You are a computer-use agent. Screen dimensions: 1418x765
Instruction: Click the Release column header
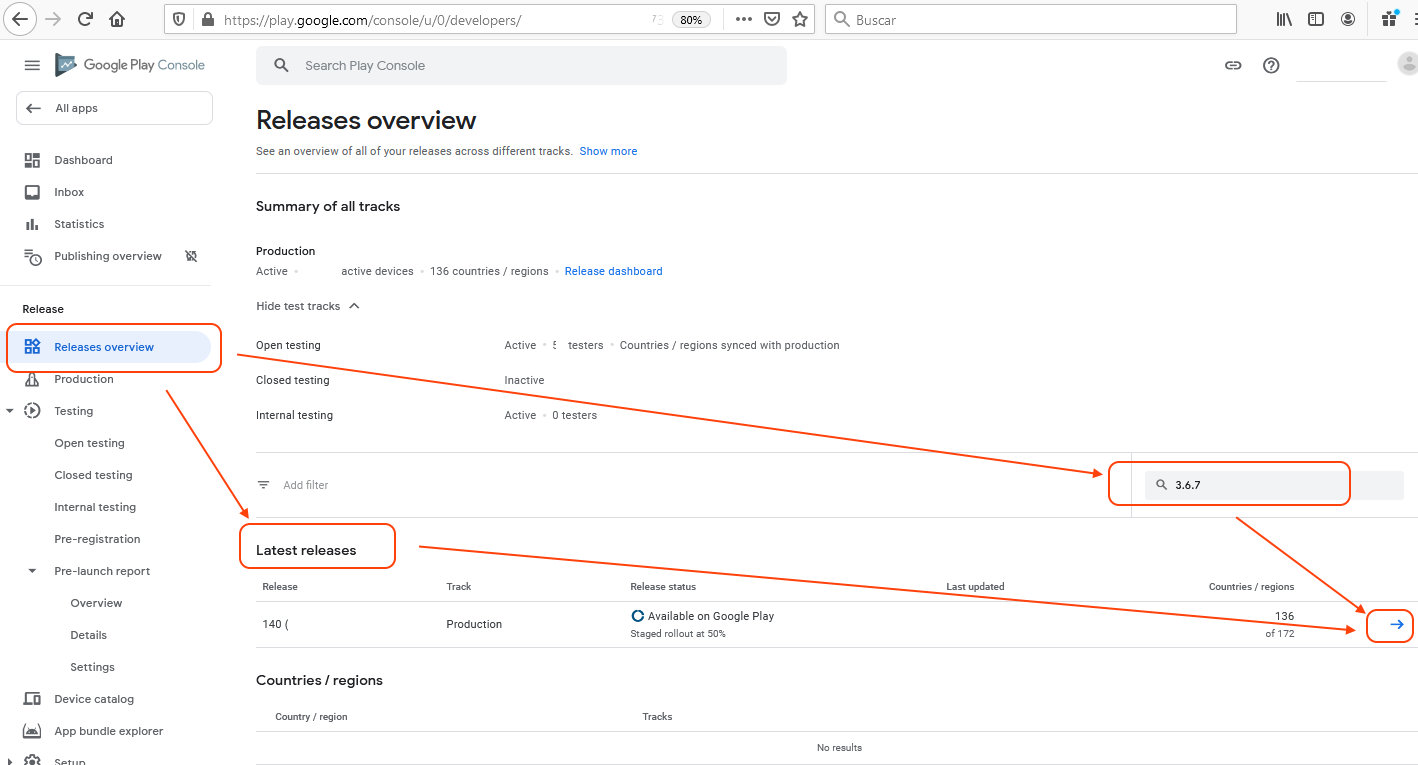(280, 587)
